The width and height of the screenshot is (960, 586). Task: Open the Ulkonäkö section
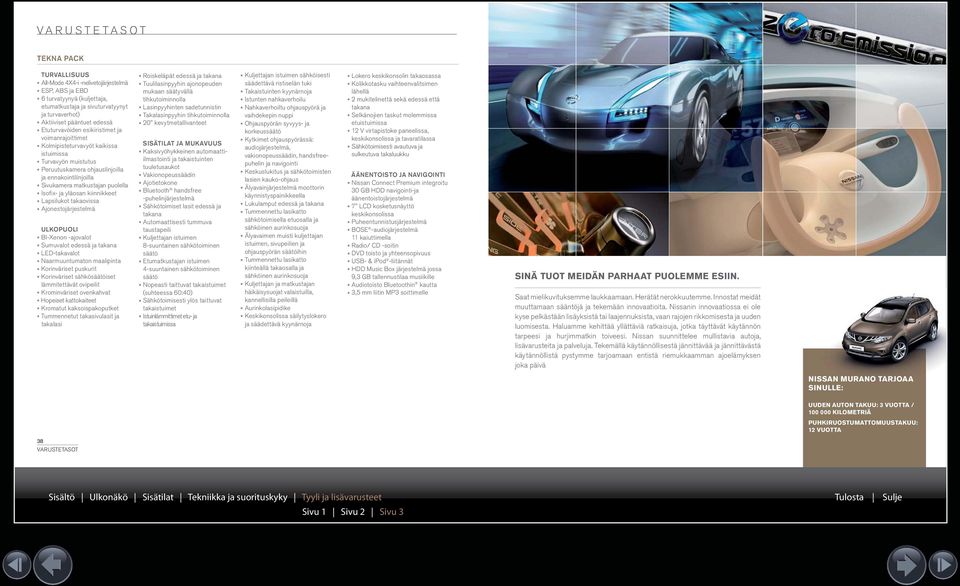tap(108, 497)
